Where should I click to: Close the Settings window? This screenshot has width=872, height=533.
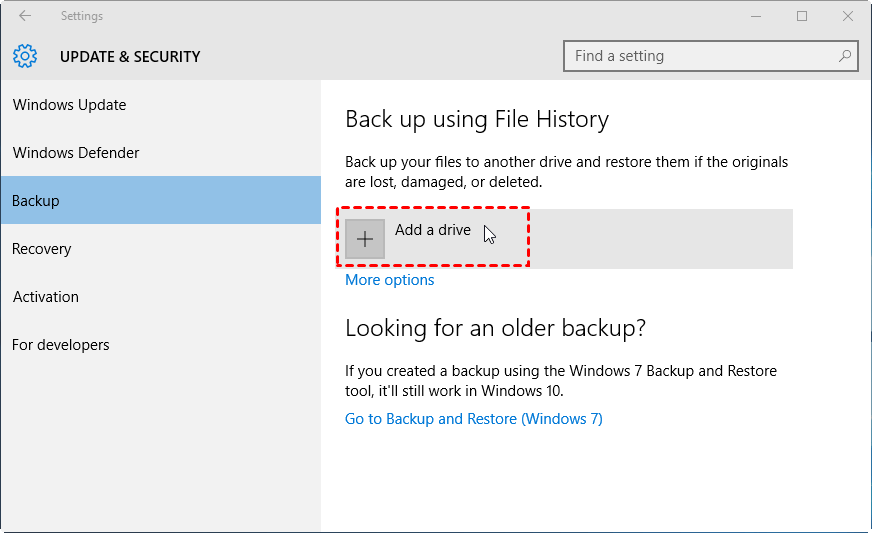tap(848, 16)
